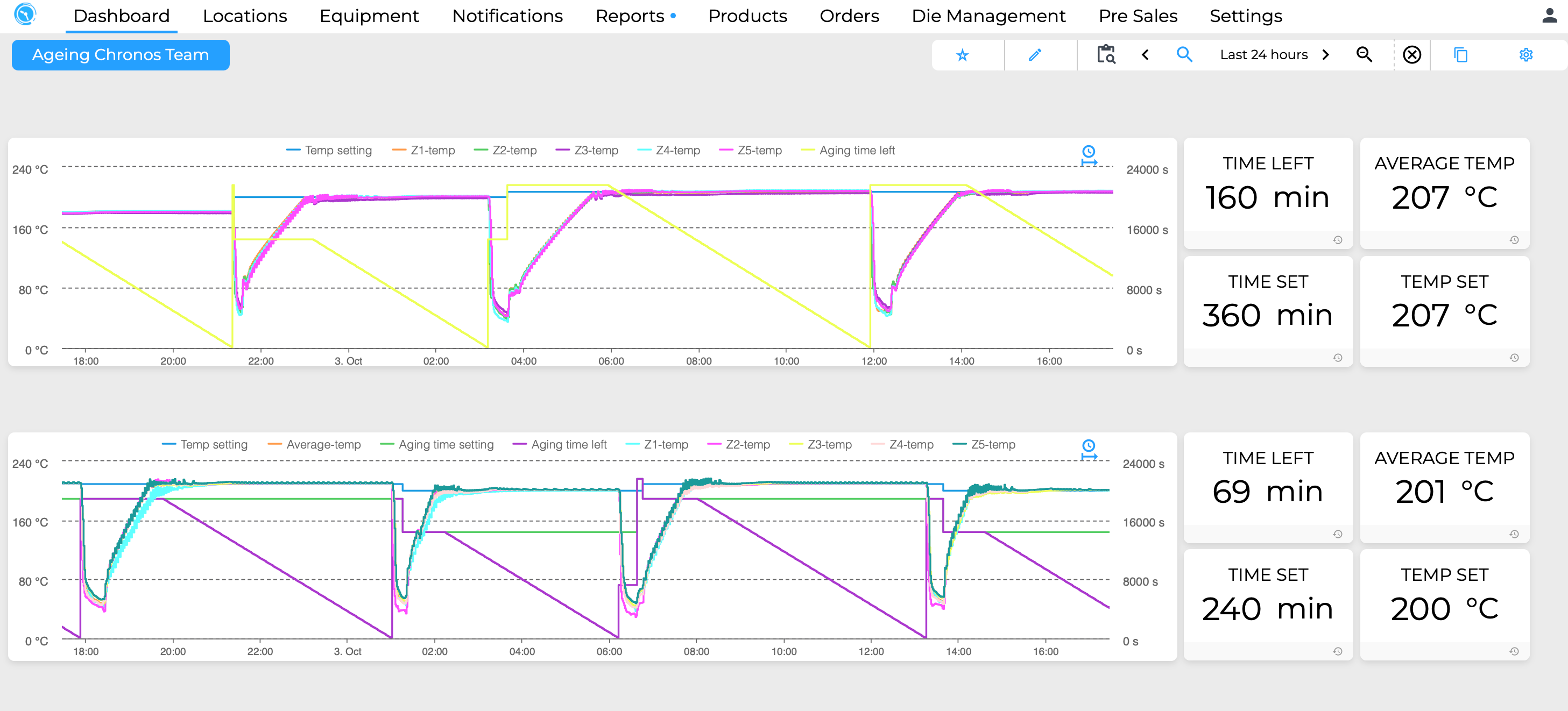Clear time selection with circled X icon
Screen dimensions: 1568x711
1412,55
